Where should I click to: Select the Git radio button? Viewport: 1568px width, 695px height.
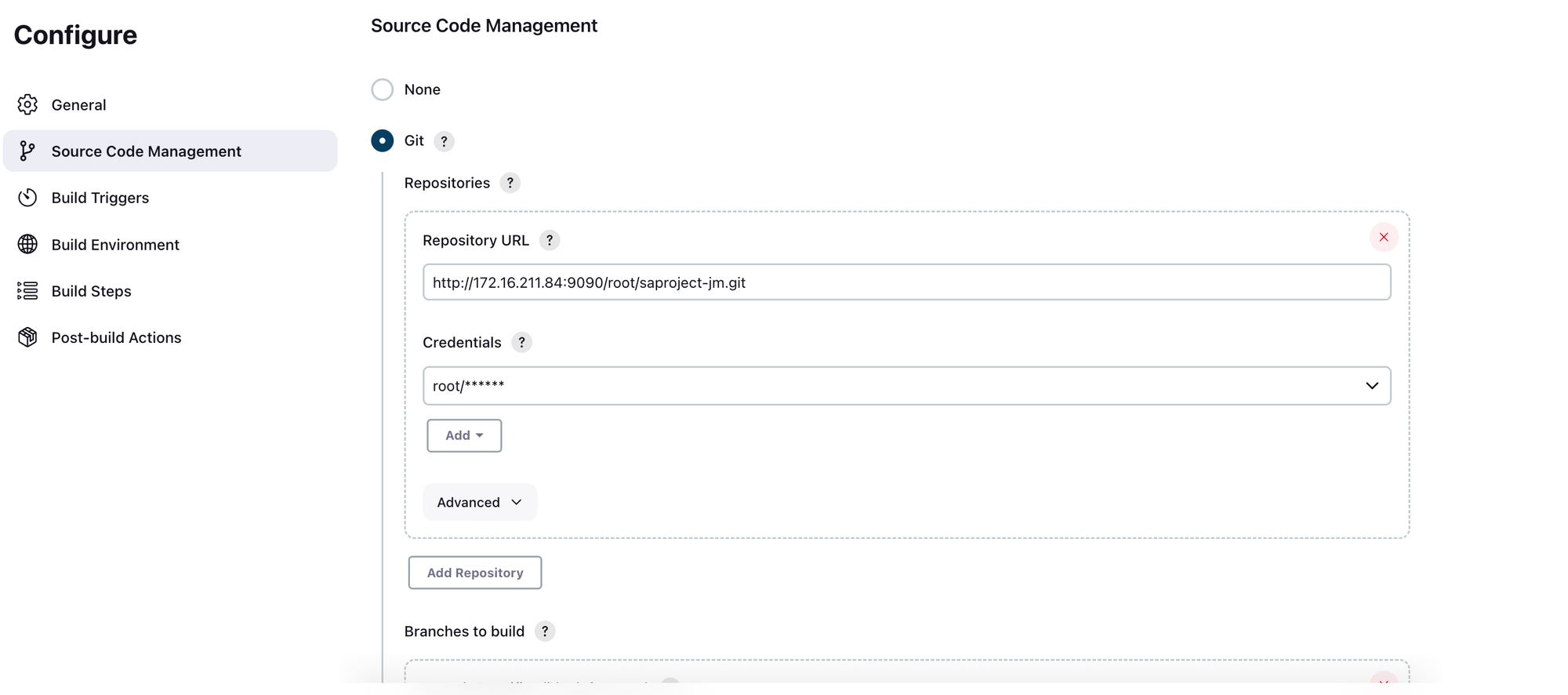[383, 141]
